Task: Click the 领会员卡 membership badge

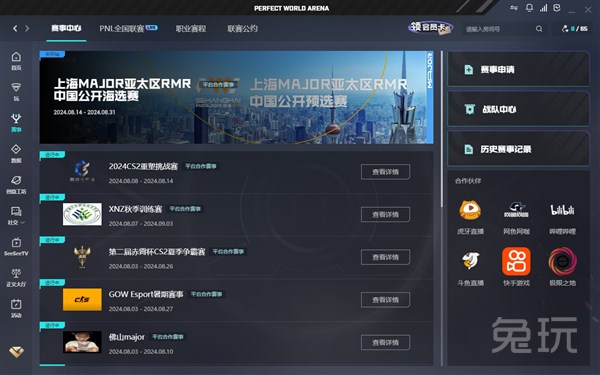Action: (430, 28)
